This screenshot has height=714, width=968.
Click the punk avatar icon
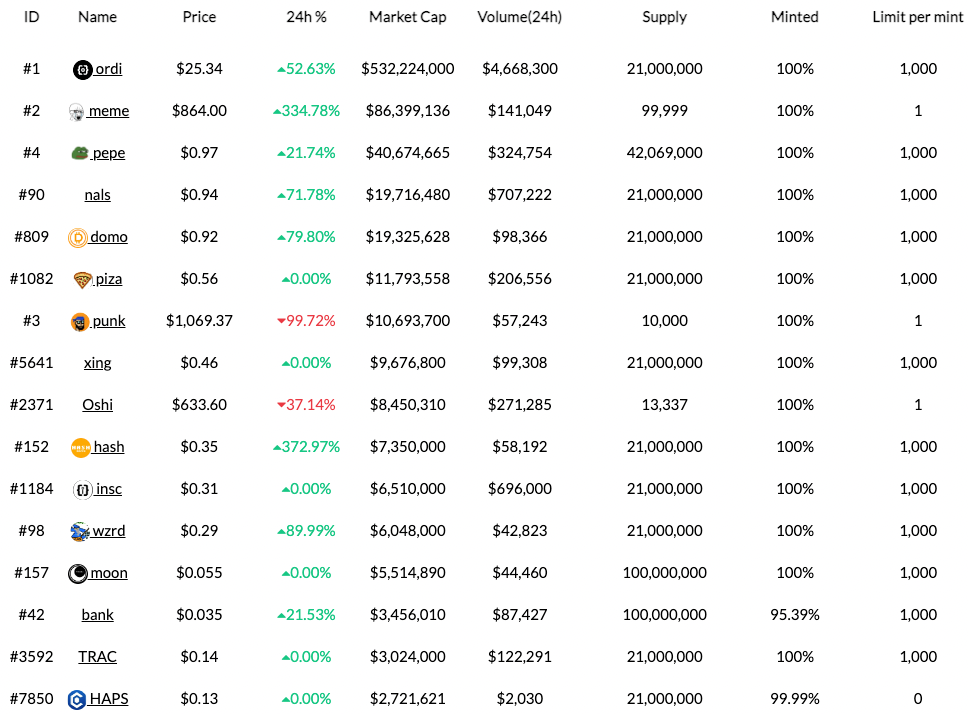[80, 321]
